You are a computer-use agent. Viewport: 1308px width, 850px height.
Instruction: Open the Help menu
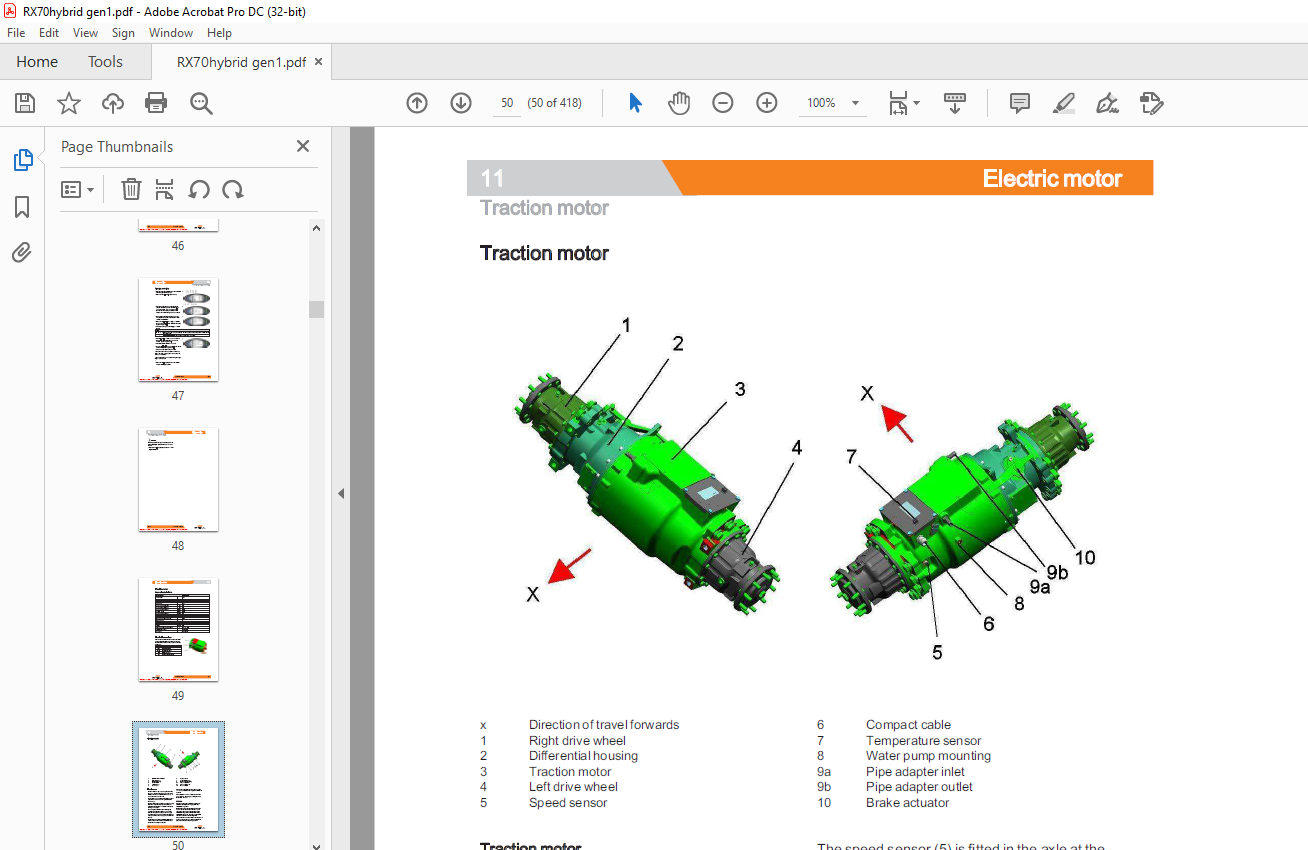(219, 33)
